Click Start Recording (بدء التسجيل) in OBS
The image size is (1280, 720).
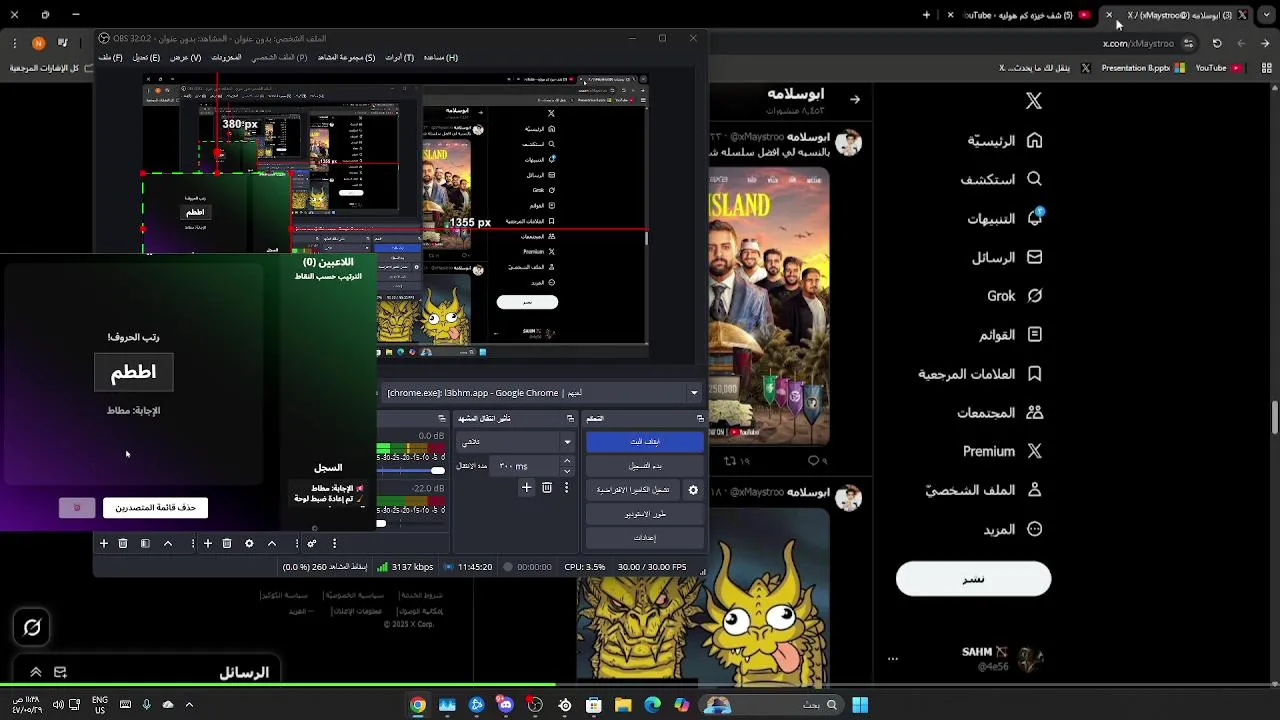tap(645, 466)
